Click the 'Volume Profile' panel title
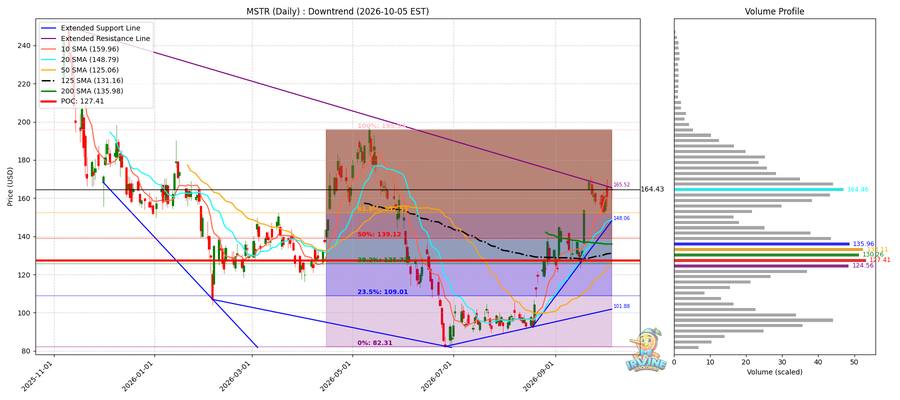 point(774,11)
